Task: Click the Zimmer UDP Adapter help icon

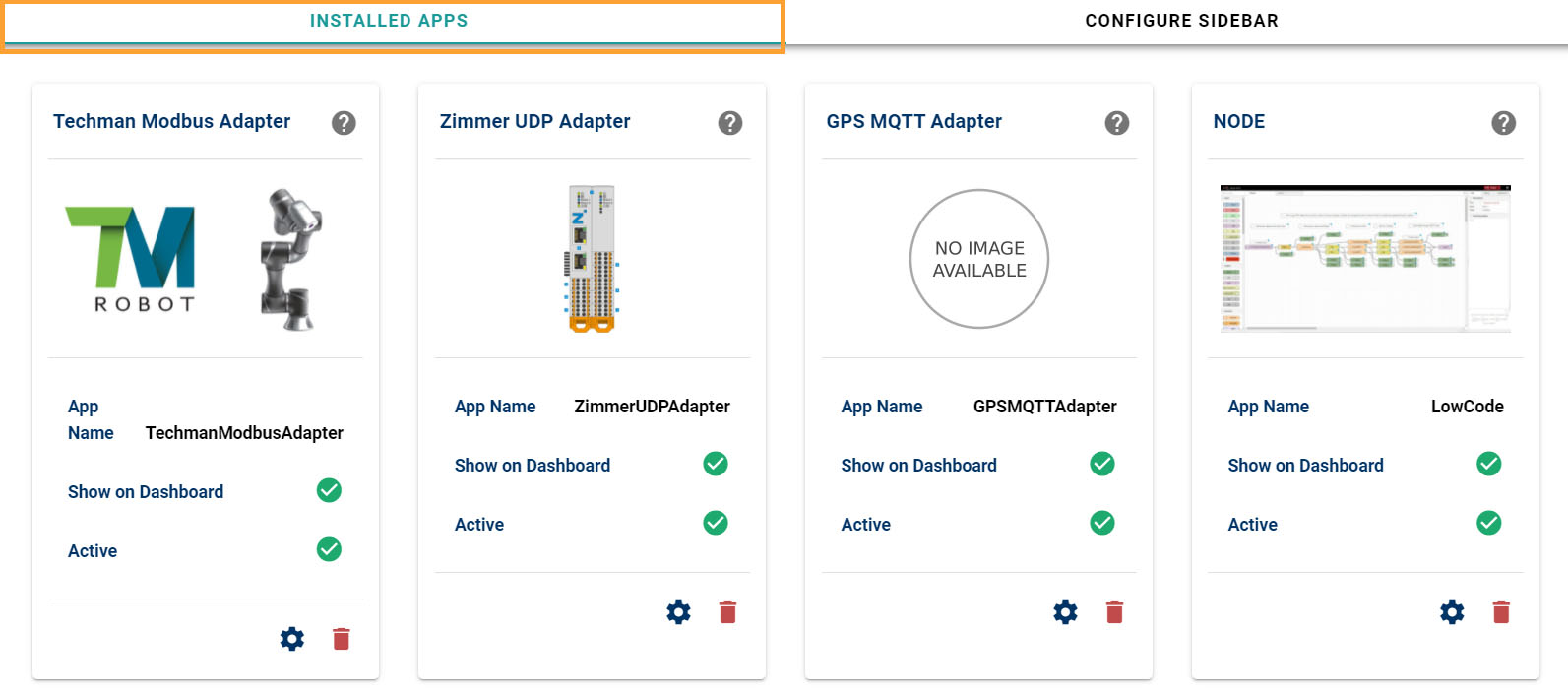Action: (x=730, y=123)
